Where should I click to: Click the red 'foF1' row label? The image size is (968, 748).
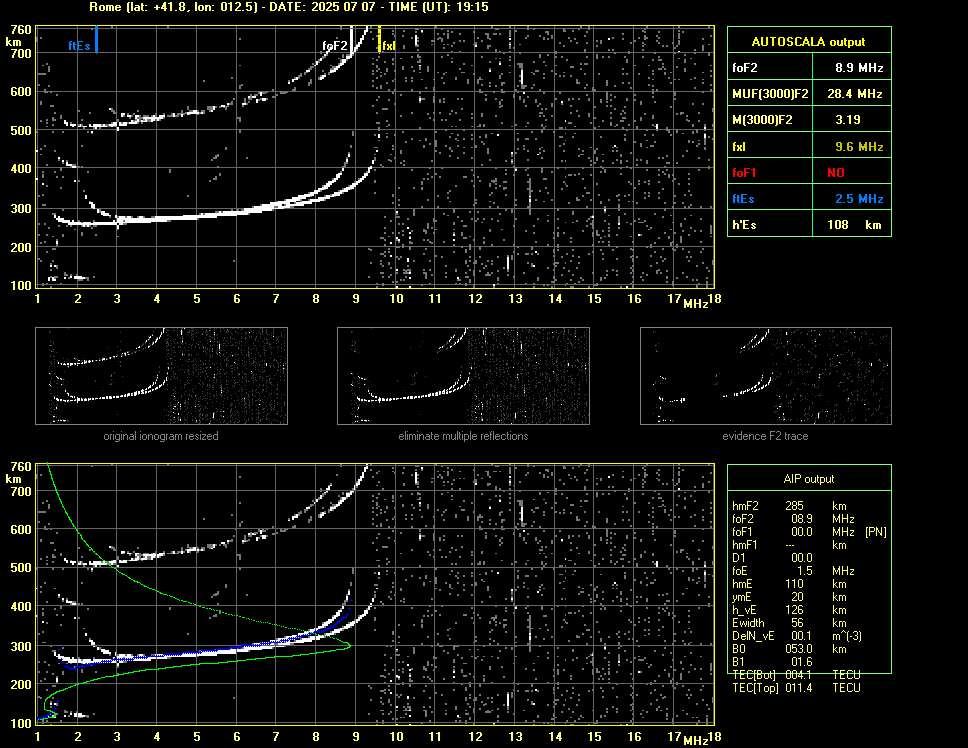point(744,173)
